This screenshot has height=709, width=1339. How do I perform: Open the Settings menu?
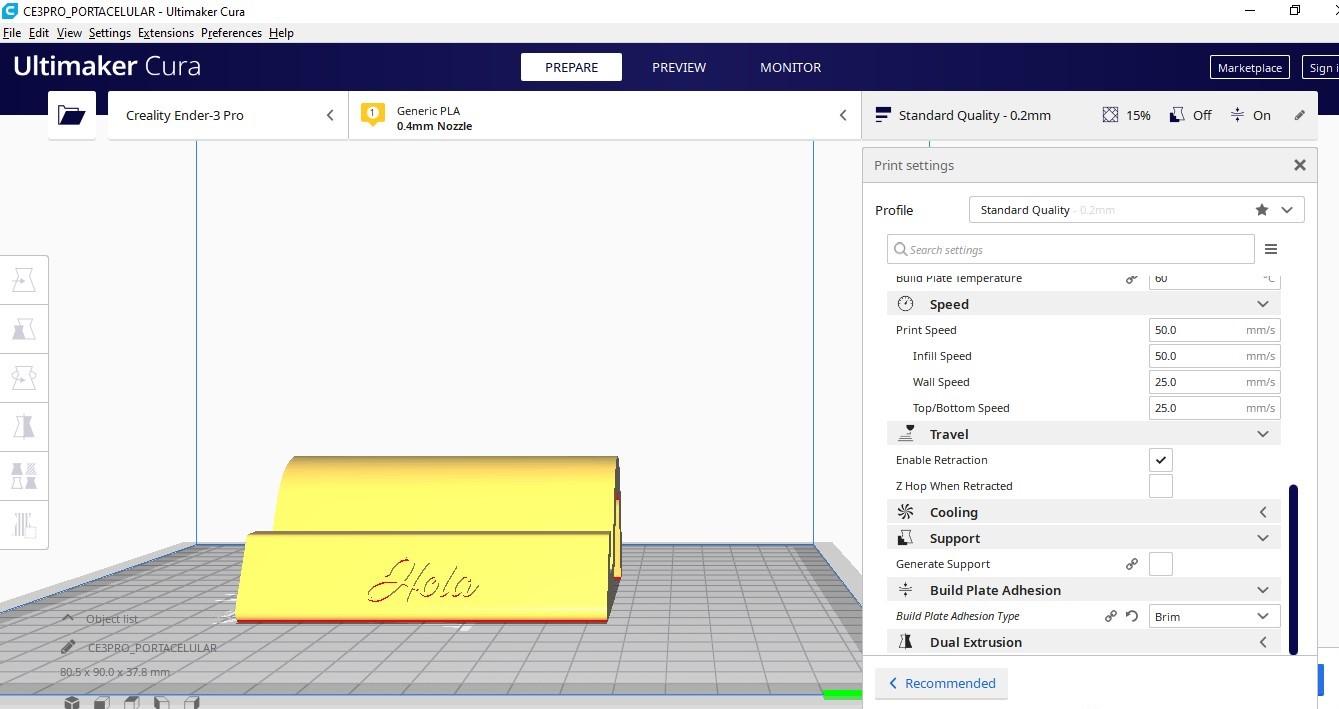tap(110, 33)
